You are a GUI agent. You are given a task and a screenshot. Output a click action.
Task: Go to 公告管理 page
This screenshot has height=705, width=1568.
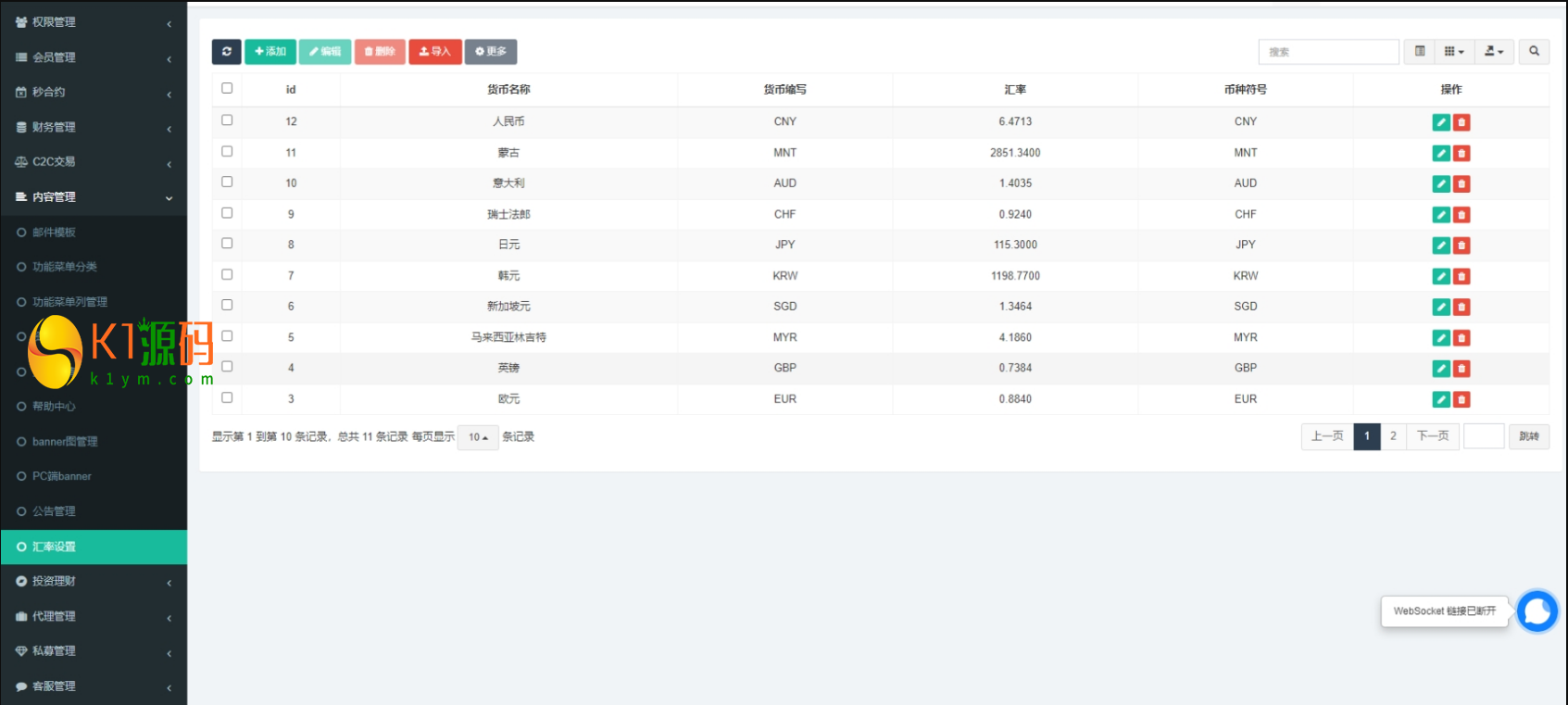pos(94,511)
